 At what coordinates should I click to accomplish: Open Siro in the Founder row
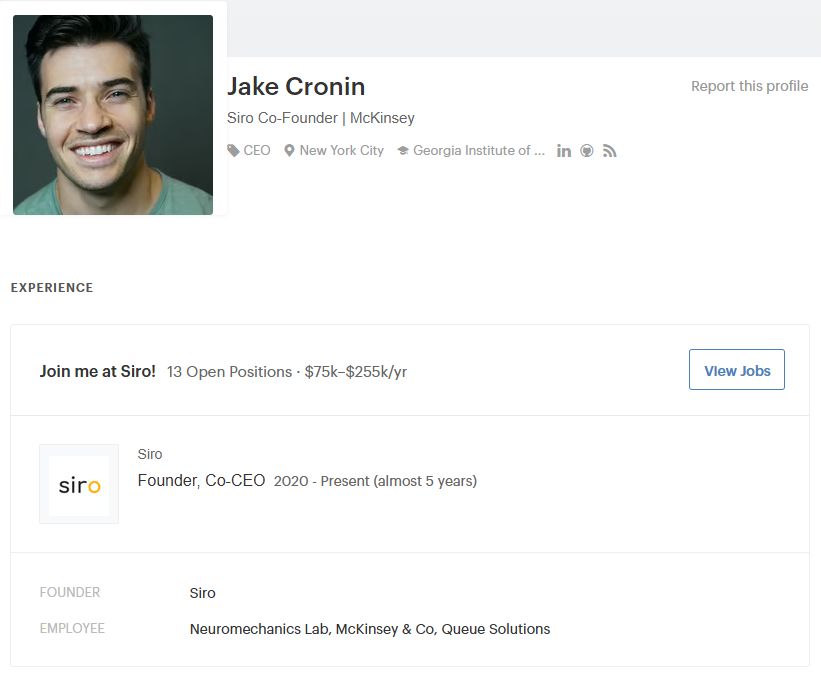(x=203, y=593)
